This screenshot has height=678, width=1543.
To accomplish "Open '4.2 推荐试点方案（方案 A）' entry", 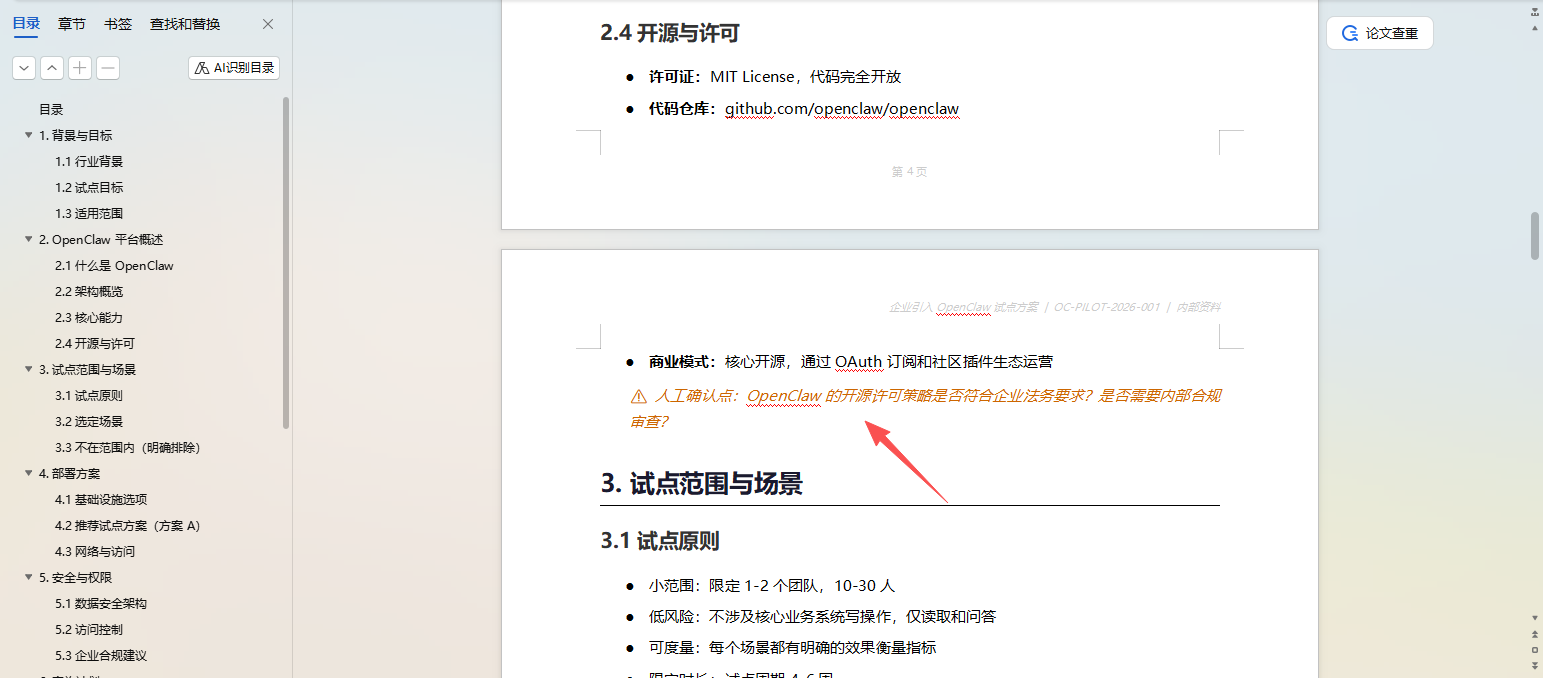I will pyautogui.click(x=128, y=526).
